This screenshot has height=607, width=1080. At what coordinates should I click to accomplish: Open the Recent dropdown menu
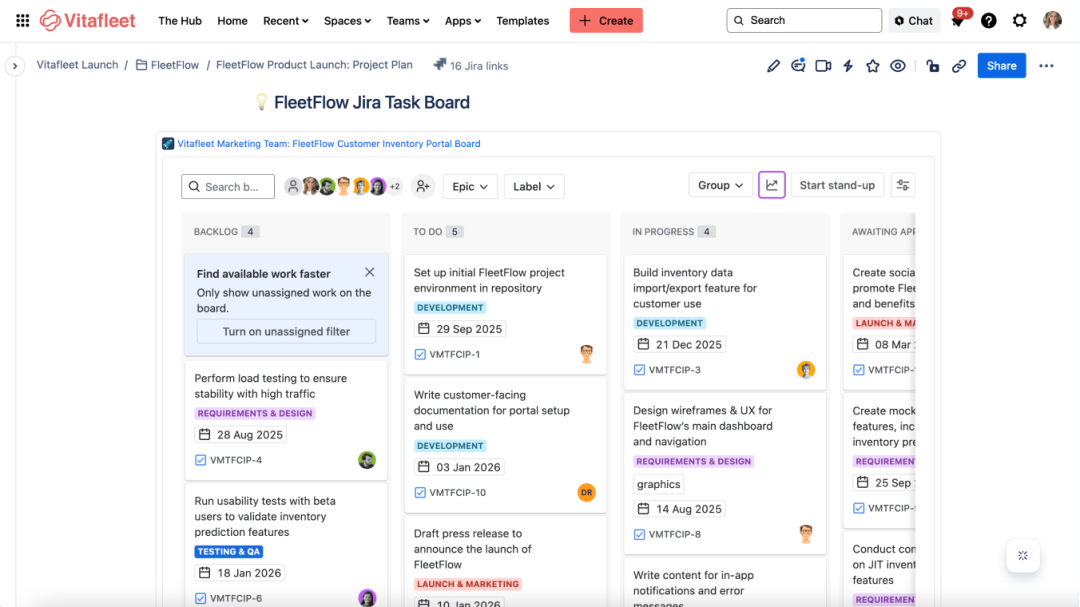pos(286,21)
